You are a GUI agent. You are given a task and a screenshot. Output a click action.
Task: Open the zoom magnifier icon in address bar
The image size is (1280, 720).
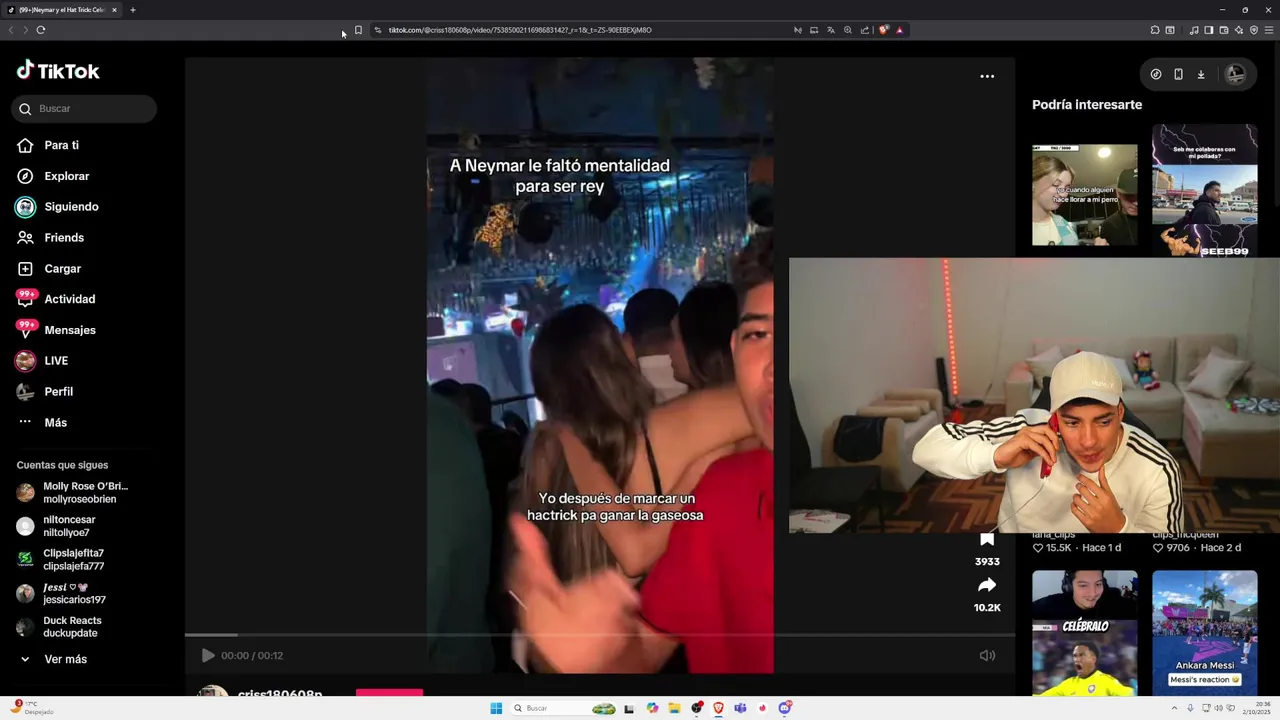[848, 30]
